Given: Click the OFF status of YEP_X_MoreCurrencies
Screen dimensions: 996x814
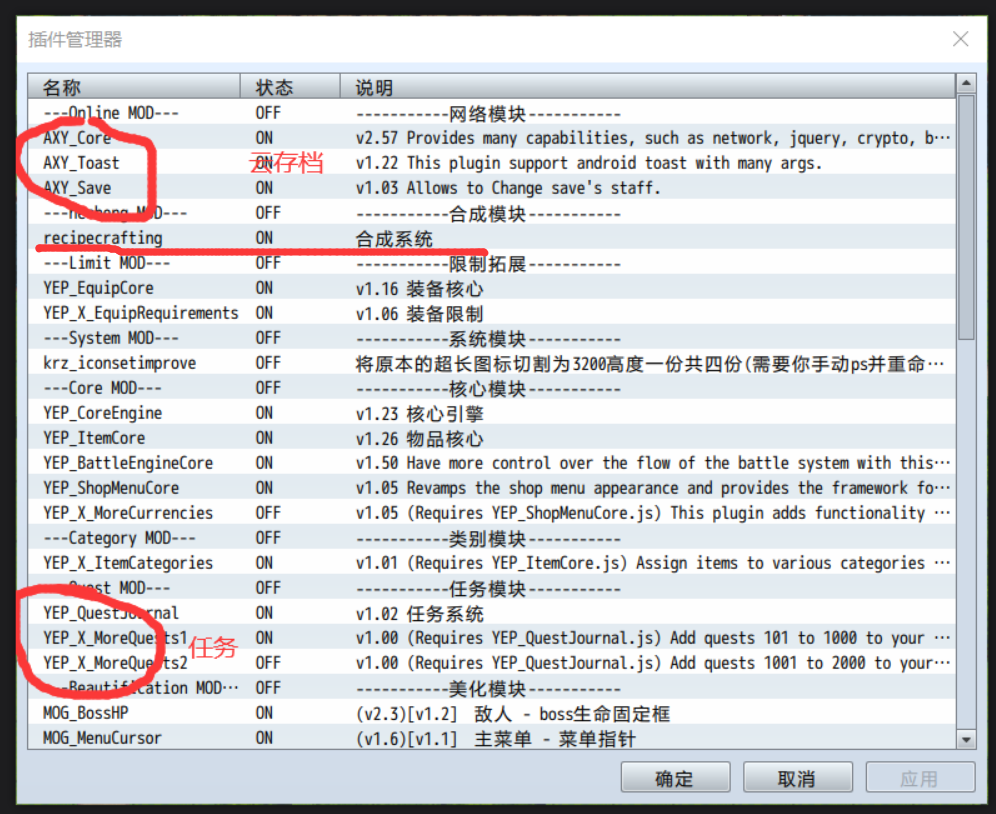Looking at the screenshot, I should [268, 513].
